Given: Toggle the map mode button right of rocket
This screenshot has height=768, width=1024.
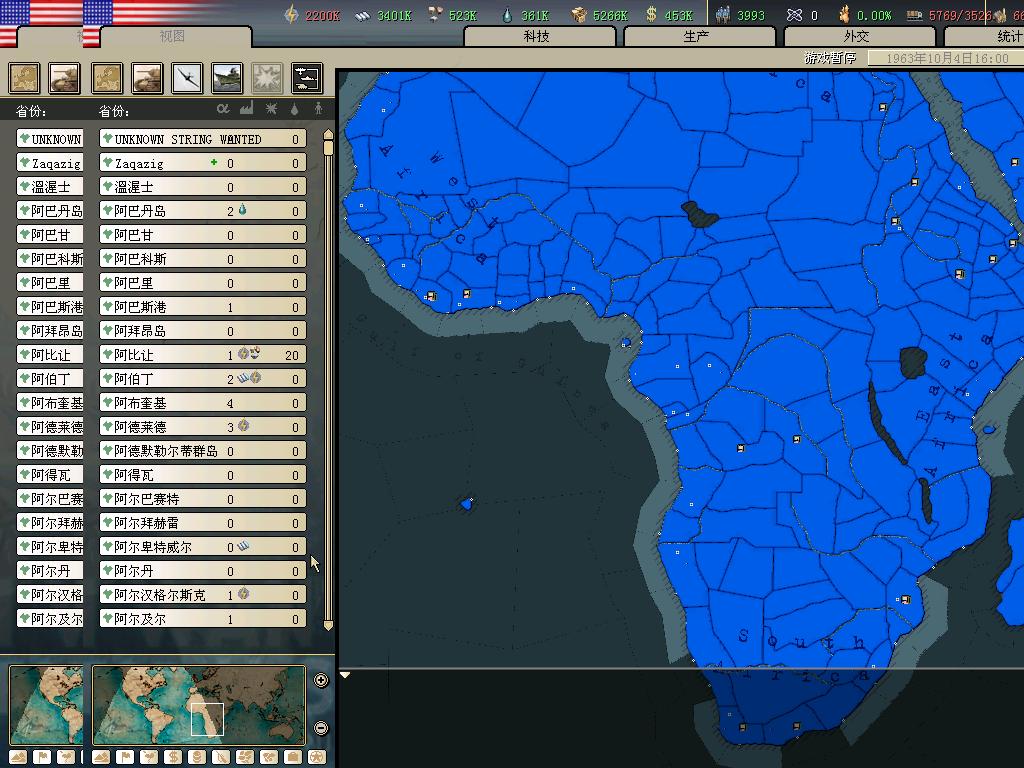Looking at the screenshot, I should click(245, 758).
